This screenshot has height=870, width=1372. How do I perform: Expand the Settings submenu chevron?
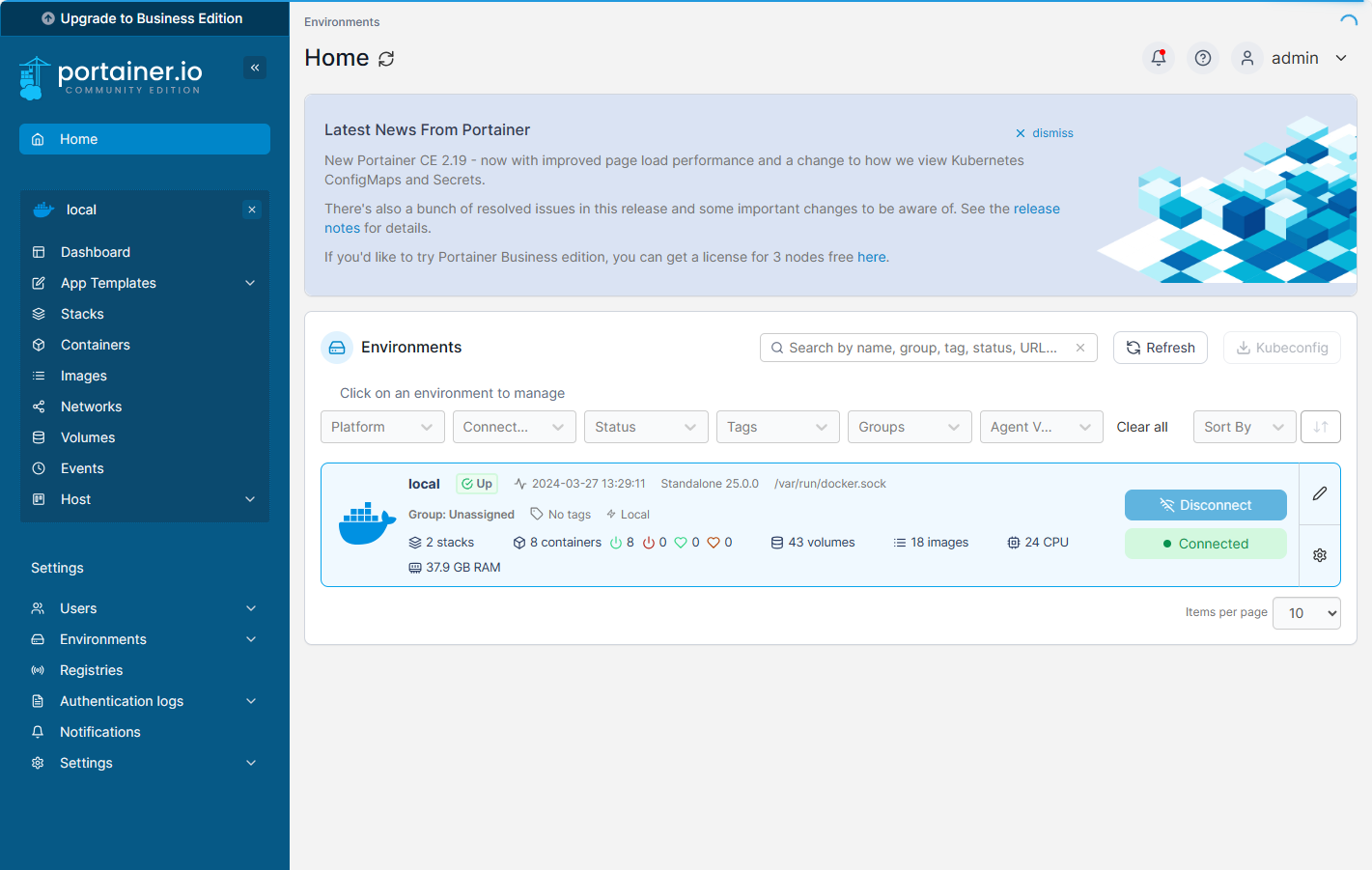[251, 763]
